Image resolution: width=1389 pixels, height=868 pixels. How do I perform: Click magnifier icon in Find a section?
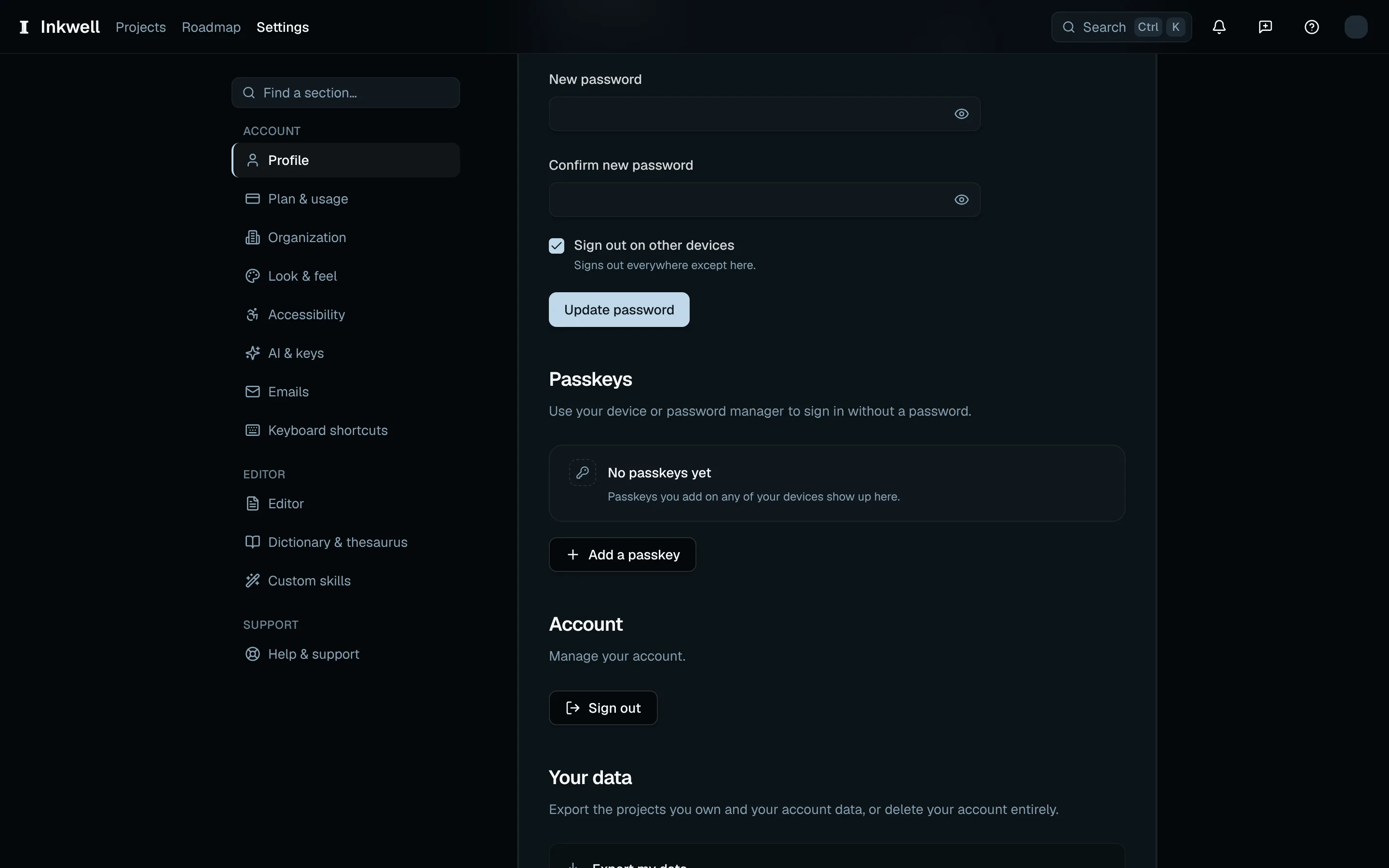pyautogui.click(x=248, y=93)
